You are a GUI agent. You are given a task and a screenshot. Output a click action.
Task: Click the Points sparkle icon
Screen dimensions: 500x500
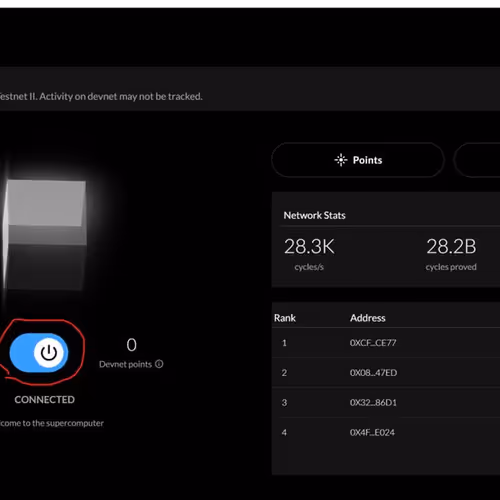point(341,160)
